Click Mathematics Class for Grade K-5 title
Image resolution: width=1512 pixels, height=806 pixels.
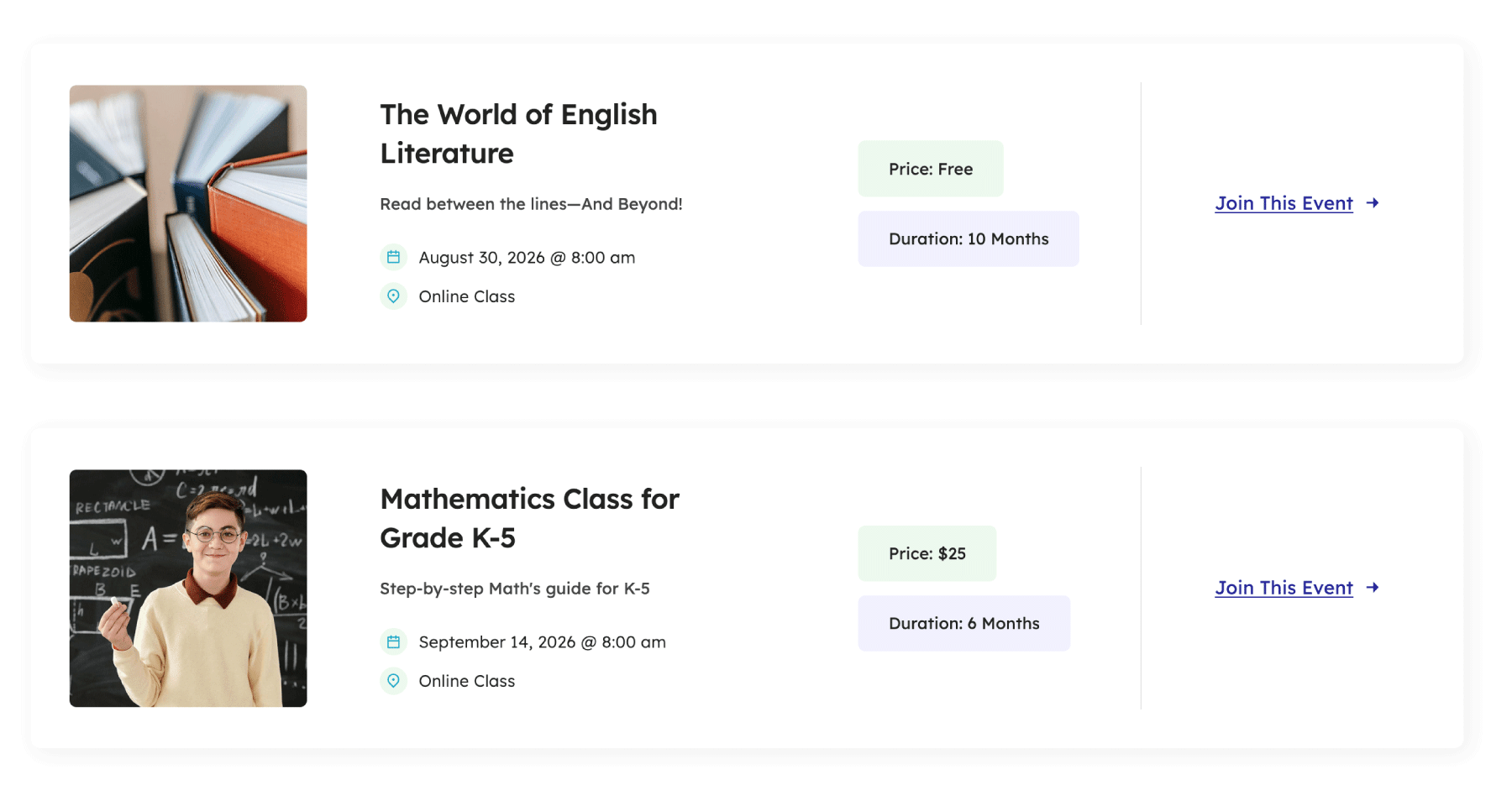[x=529, y=519]
